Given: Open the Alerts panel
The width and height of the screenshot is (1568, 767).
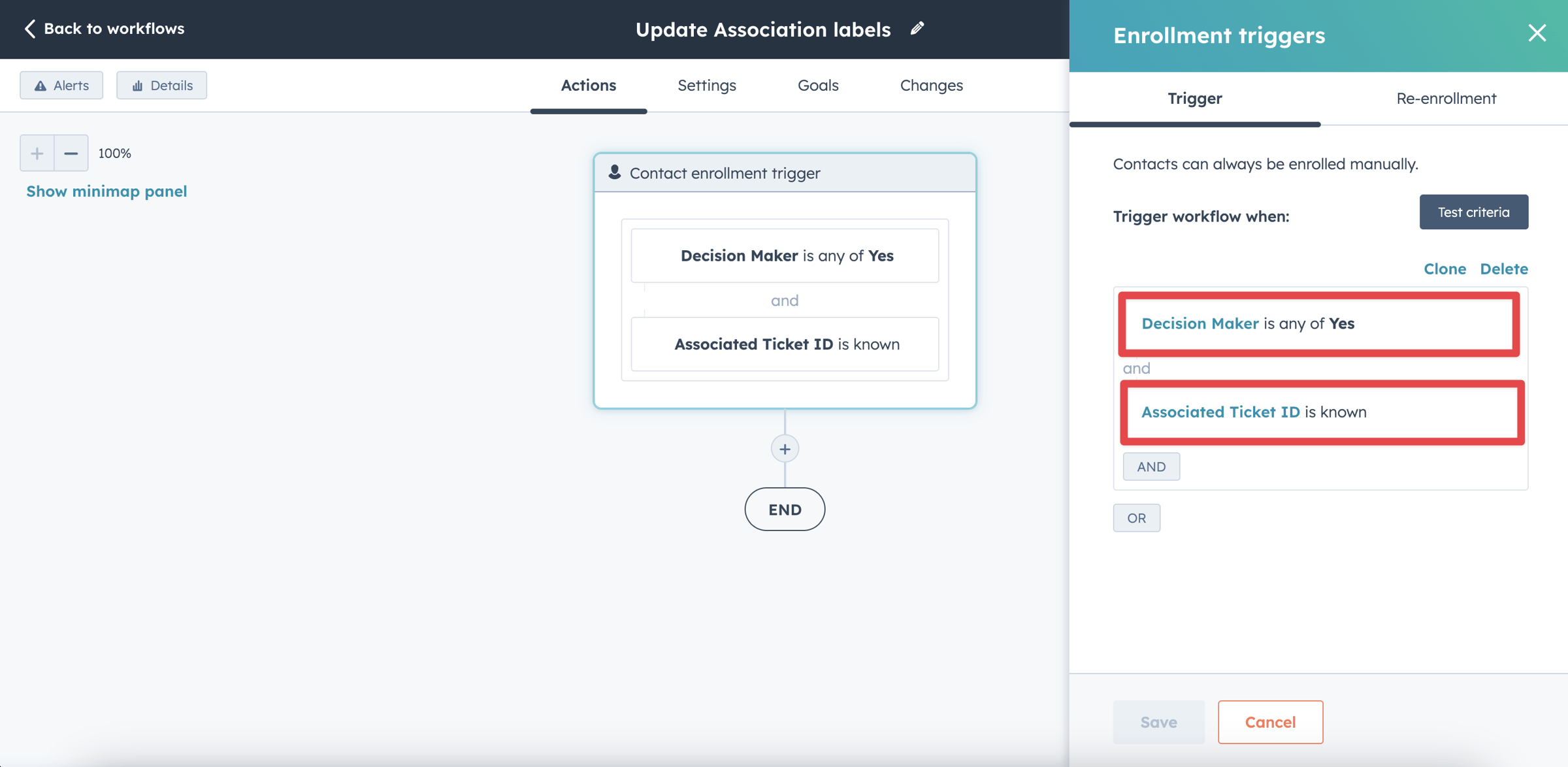Looking at the screenshot, I should [x=61, y=85].
